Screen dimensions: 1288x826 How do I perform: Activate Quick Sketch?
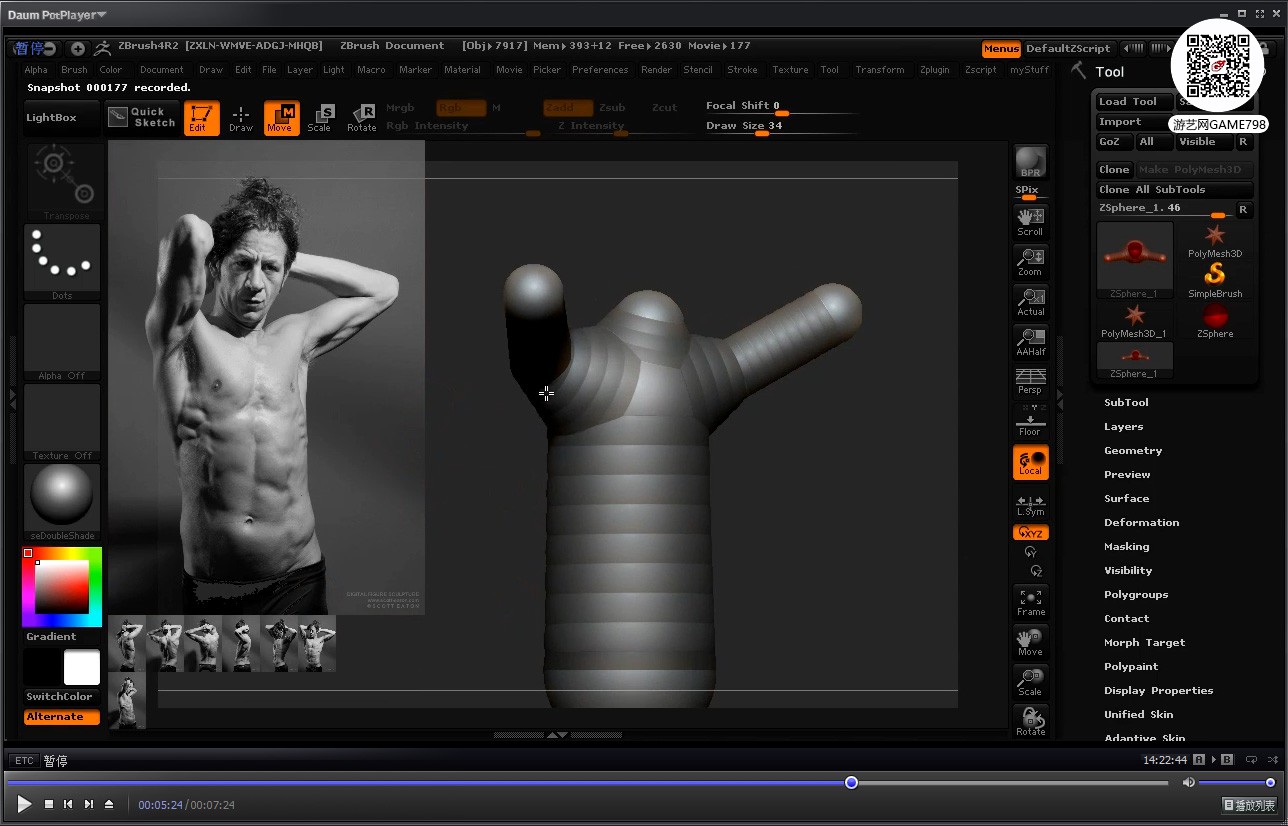point(141,117)
